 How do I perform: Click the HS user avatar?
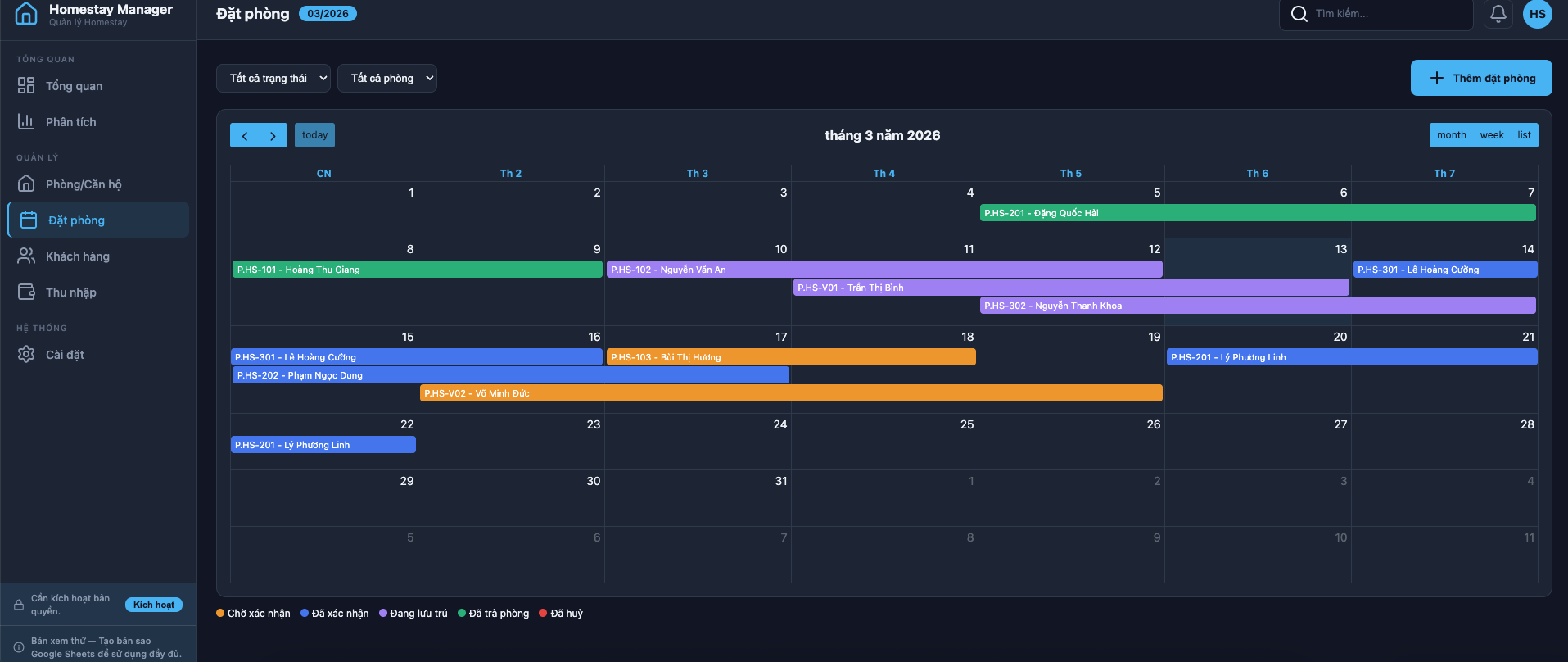(x=1537, y=14)
